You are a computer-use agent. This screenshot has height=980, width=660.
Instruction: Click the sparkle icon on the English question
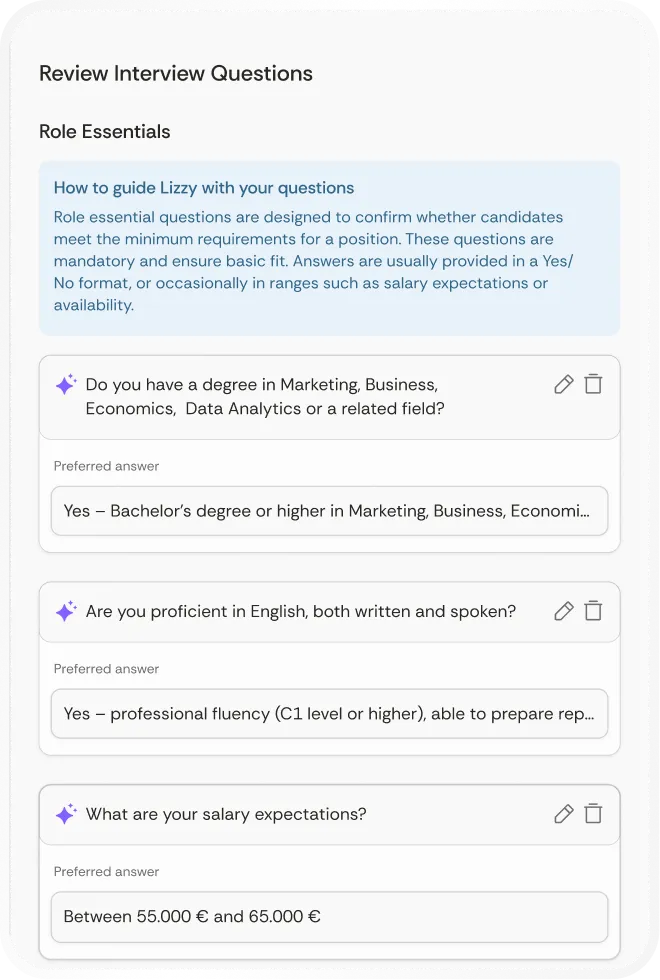pyautogui.click(x=66, y=611)
